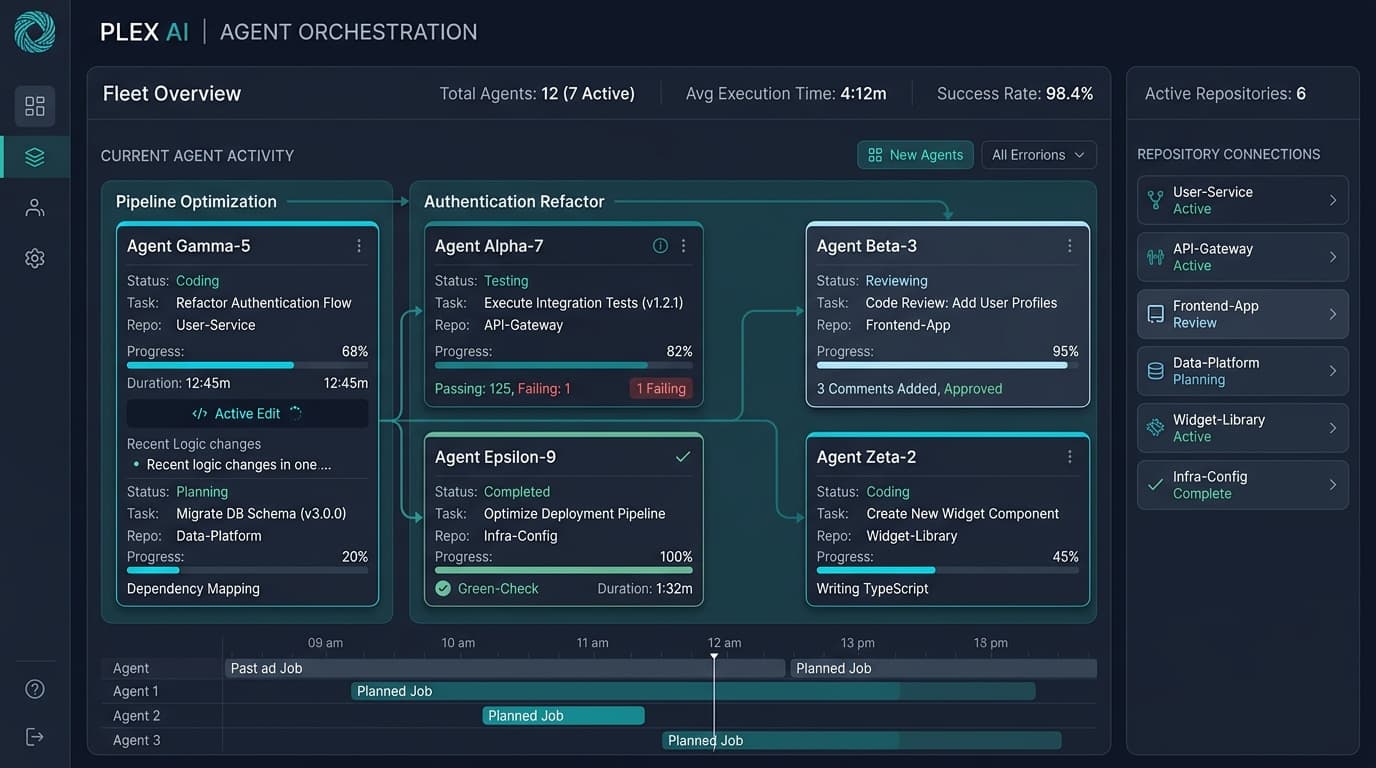
Task: Click the Authentication Refactor group title
Action: (x=514, y=202)
